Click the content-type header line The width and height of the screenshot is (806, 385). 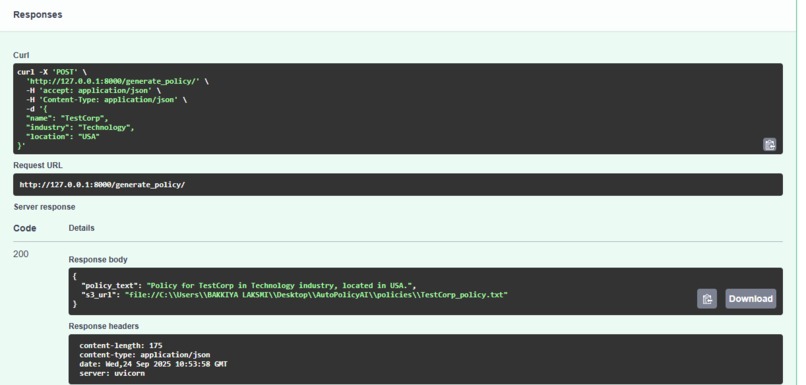144,355
